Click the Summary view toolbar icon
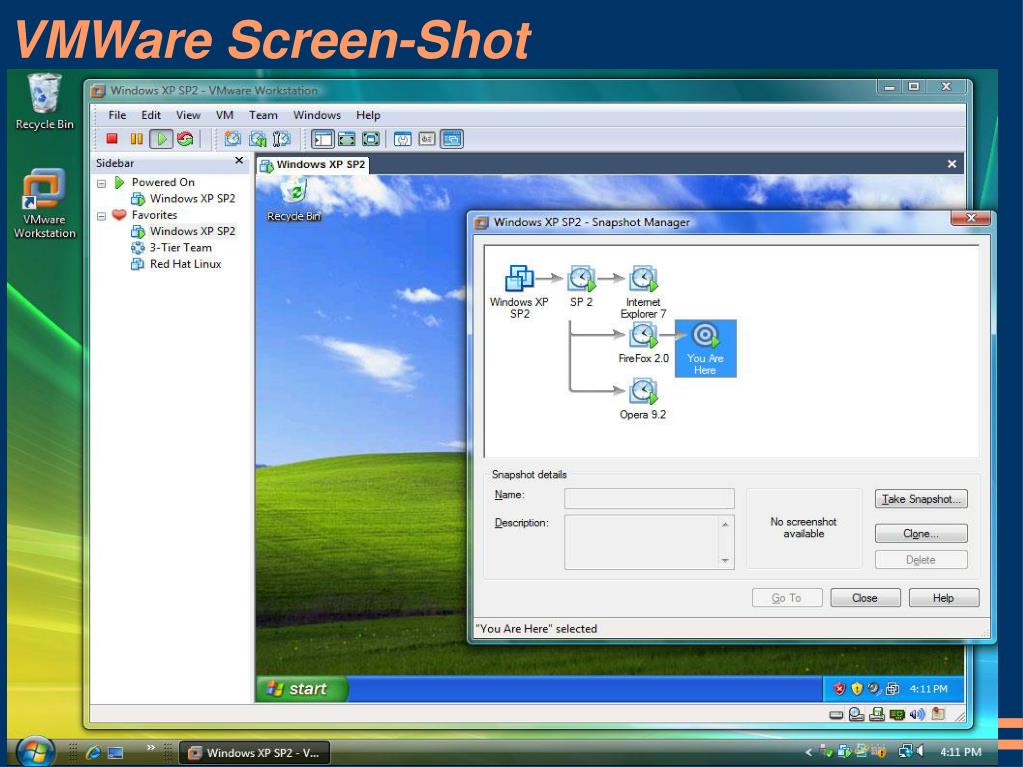This screenshot has width=1023, height=767. 403,139
